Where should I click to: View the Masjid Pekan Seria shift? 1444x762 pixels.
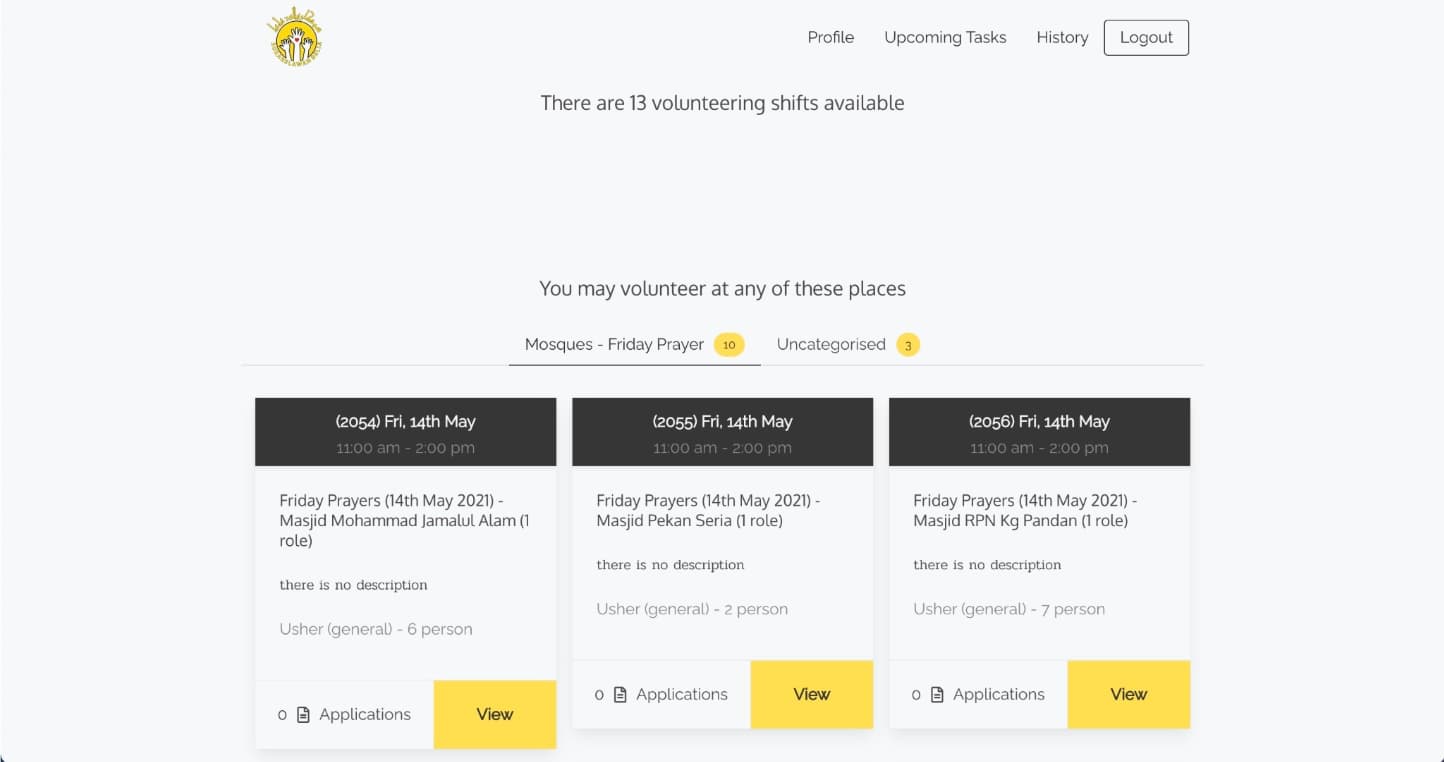click(811, 695)
